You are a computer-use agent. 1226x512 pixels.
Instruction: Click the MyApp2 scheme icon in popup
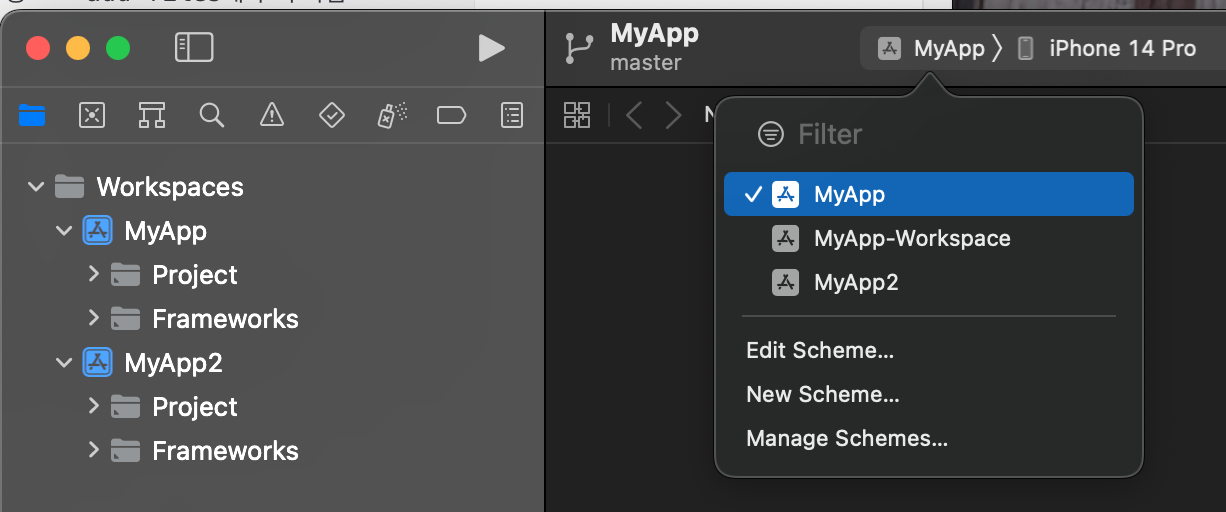[785, 282]
